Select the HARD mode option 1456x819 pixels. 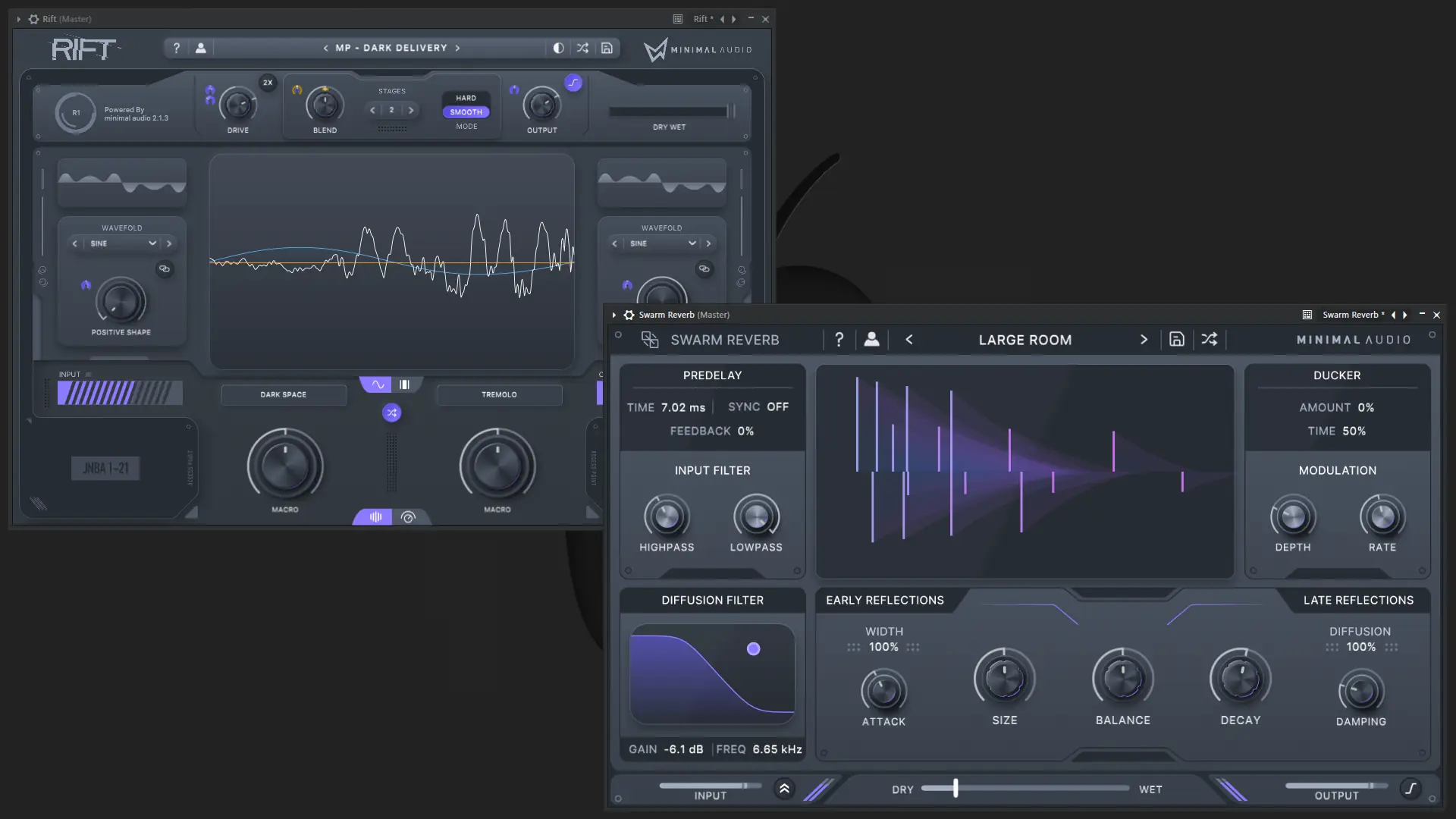pos(466,98)
